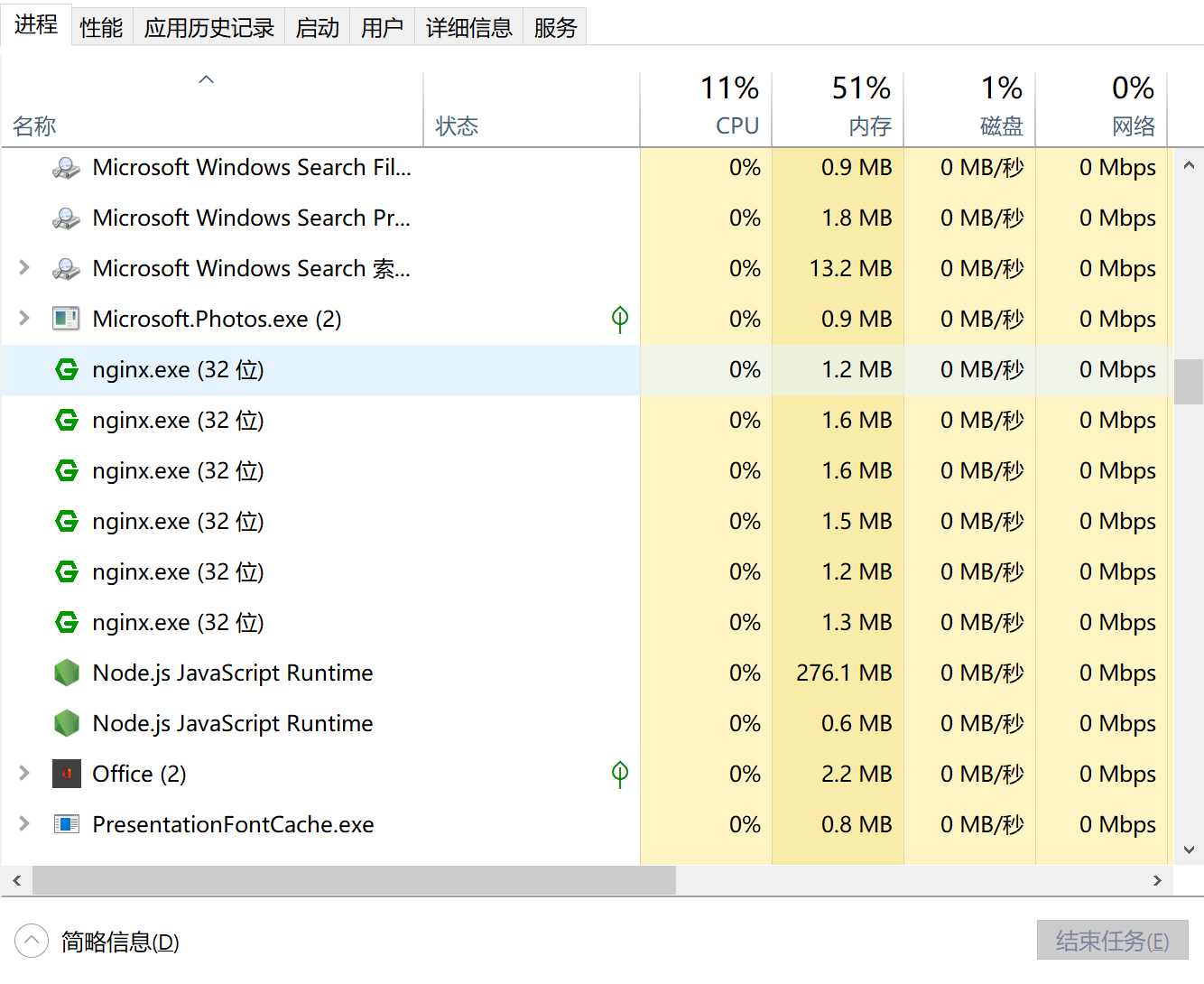Click the Node.js icon using 276.1 MB

click(x=67, y=673)
